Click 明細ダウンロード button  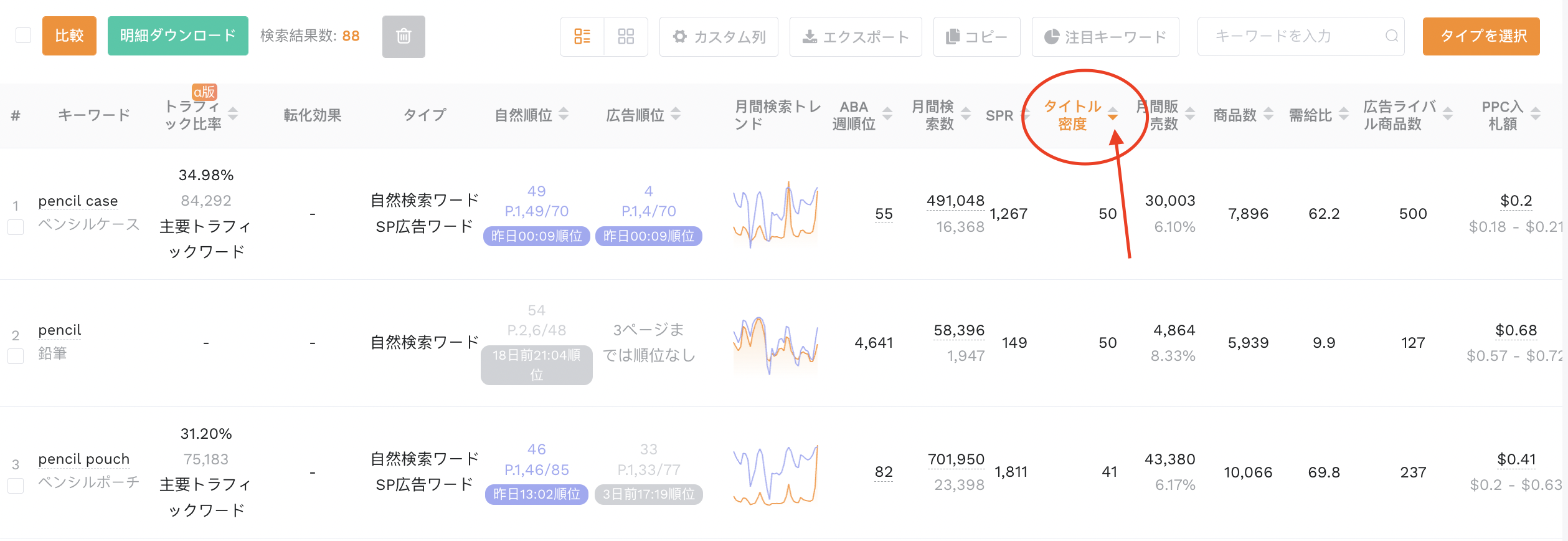click(x=178, y=36)
